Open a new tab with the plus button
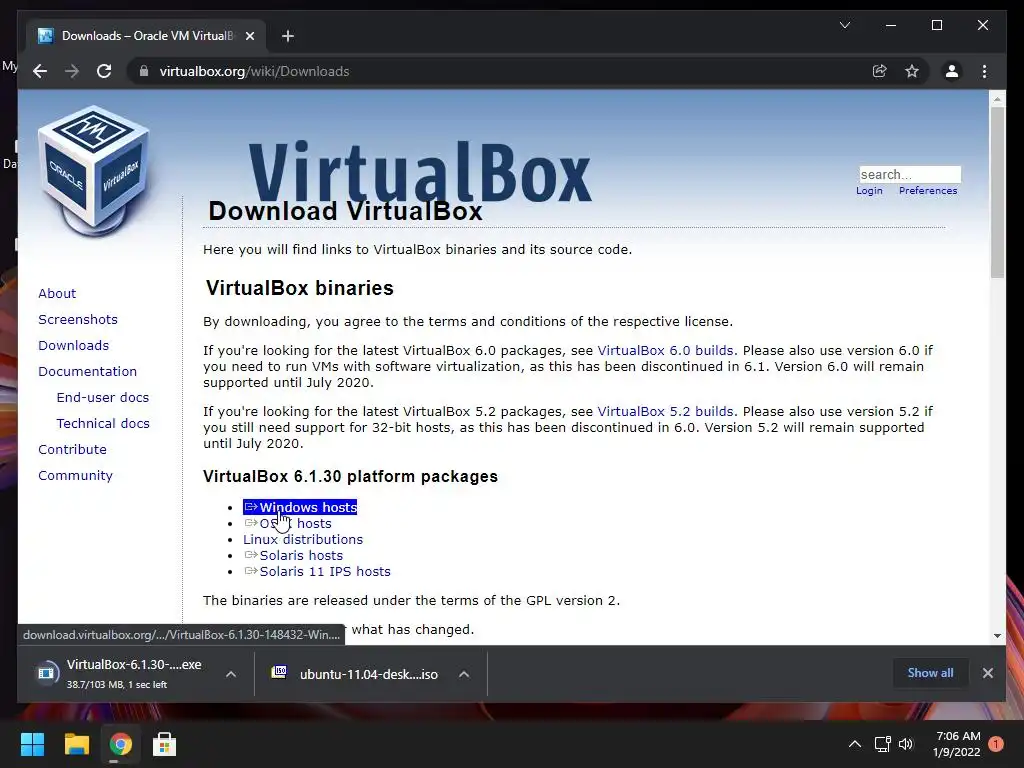 tap(287, 36)
